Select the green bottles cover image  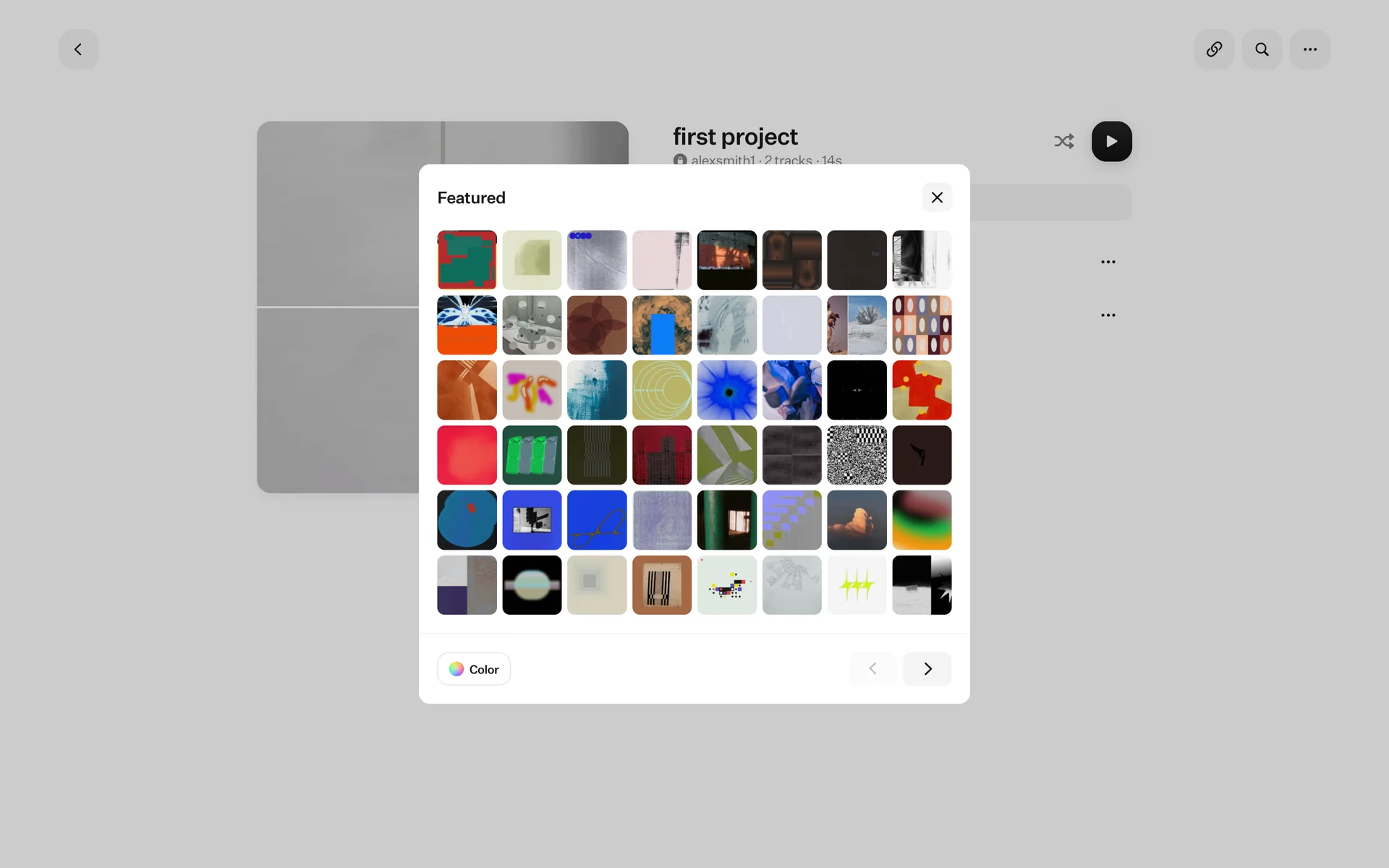tap(532, 455)
